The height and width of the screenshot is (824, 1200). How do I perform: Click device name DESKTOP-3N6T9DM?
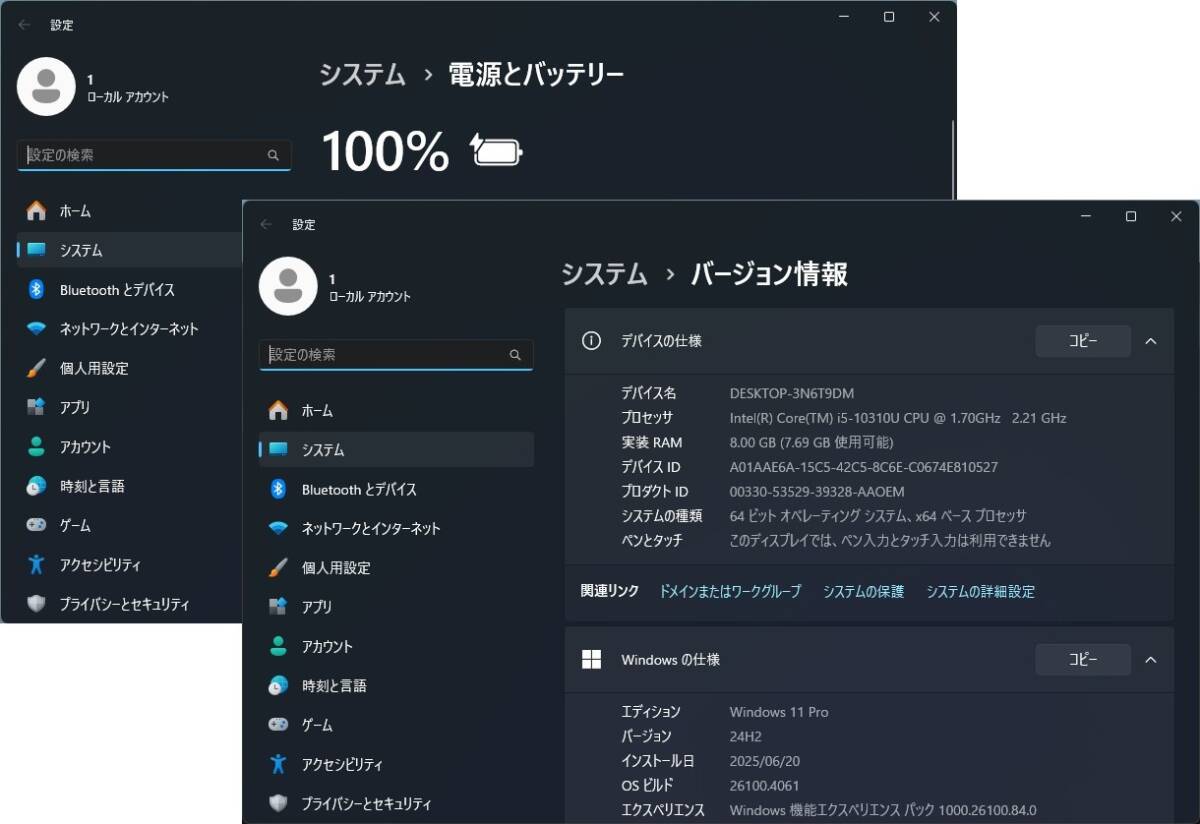pyautogui.click(x=792, y=394)
